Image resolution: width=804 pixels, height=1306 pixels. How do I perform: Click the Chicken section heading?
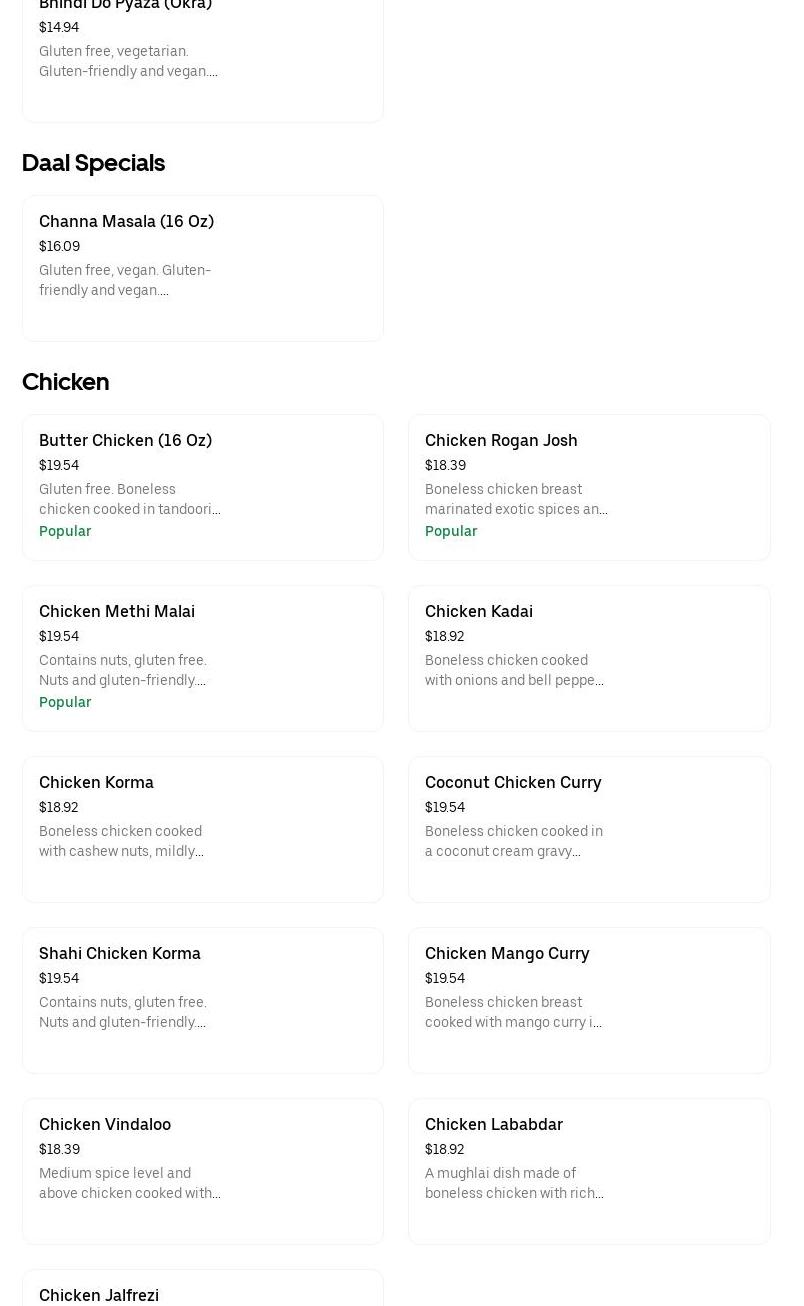tap(65, 382)
